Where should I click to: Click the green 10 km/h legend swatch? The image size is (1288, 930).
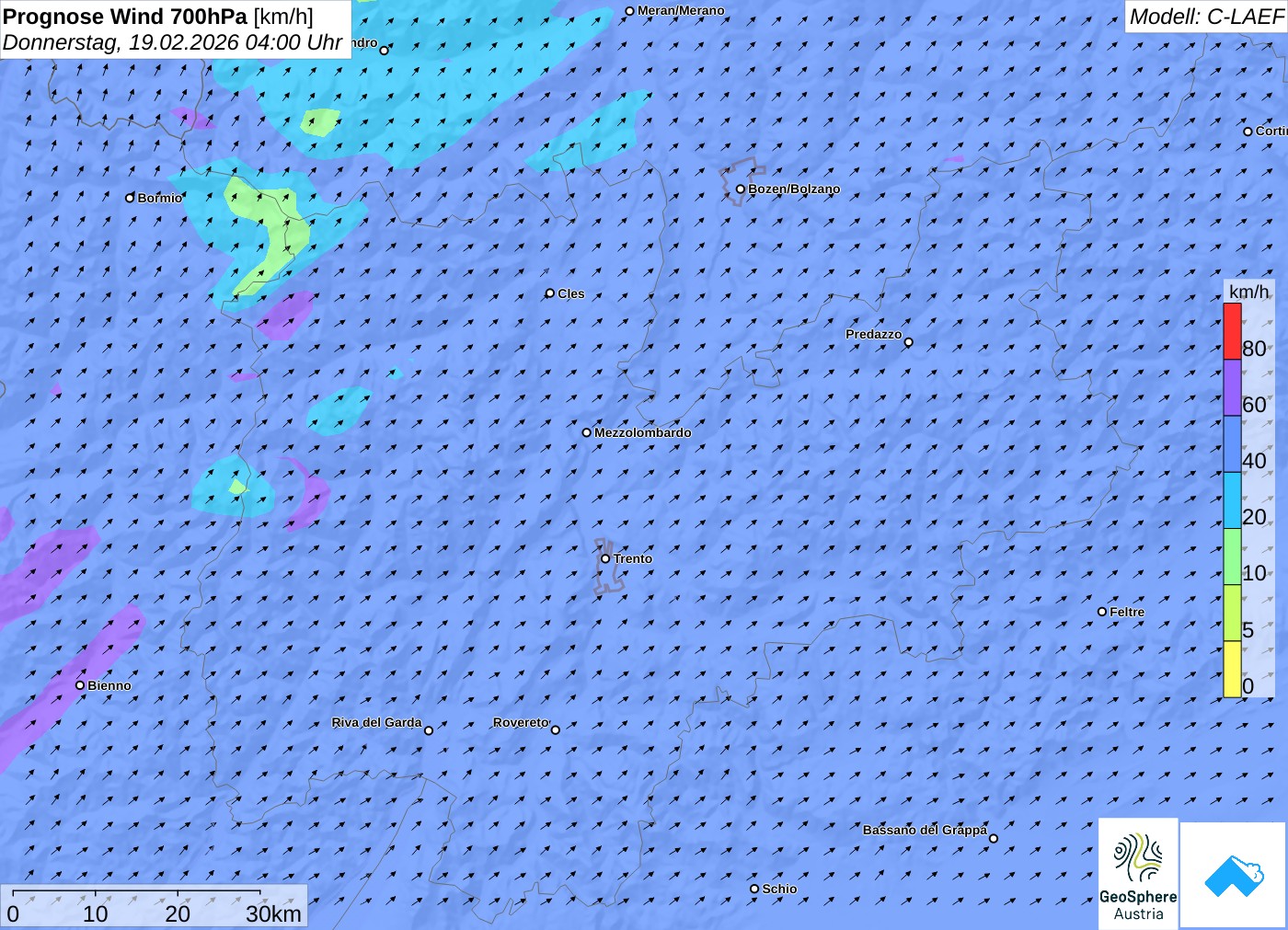(1232, 557)
